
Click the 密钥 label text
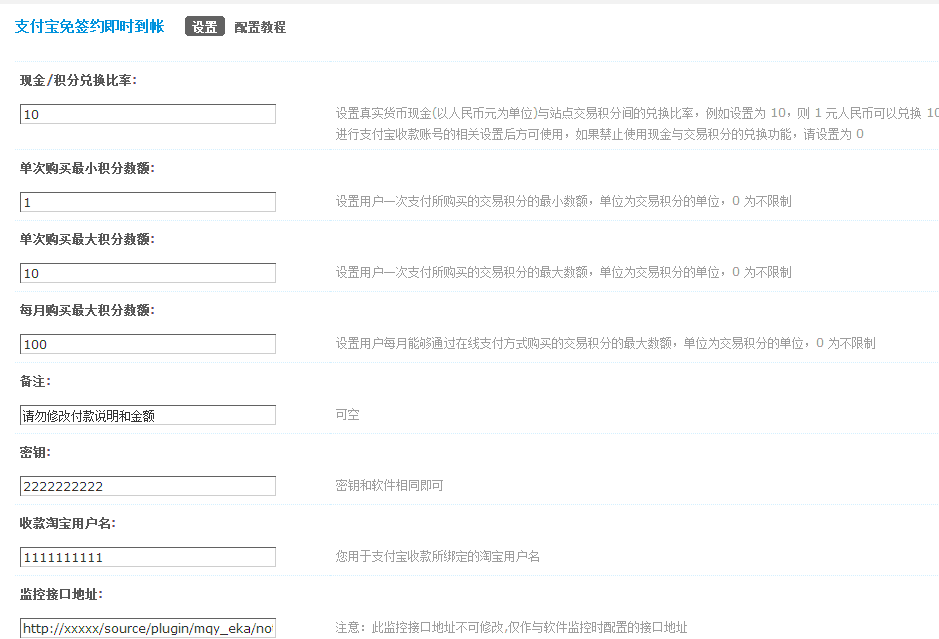coord(35,452)
